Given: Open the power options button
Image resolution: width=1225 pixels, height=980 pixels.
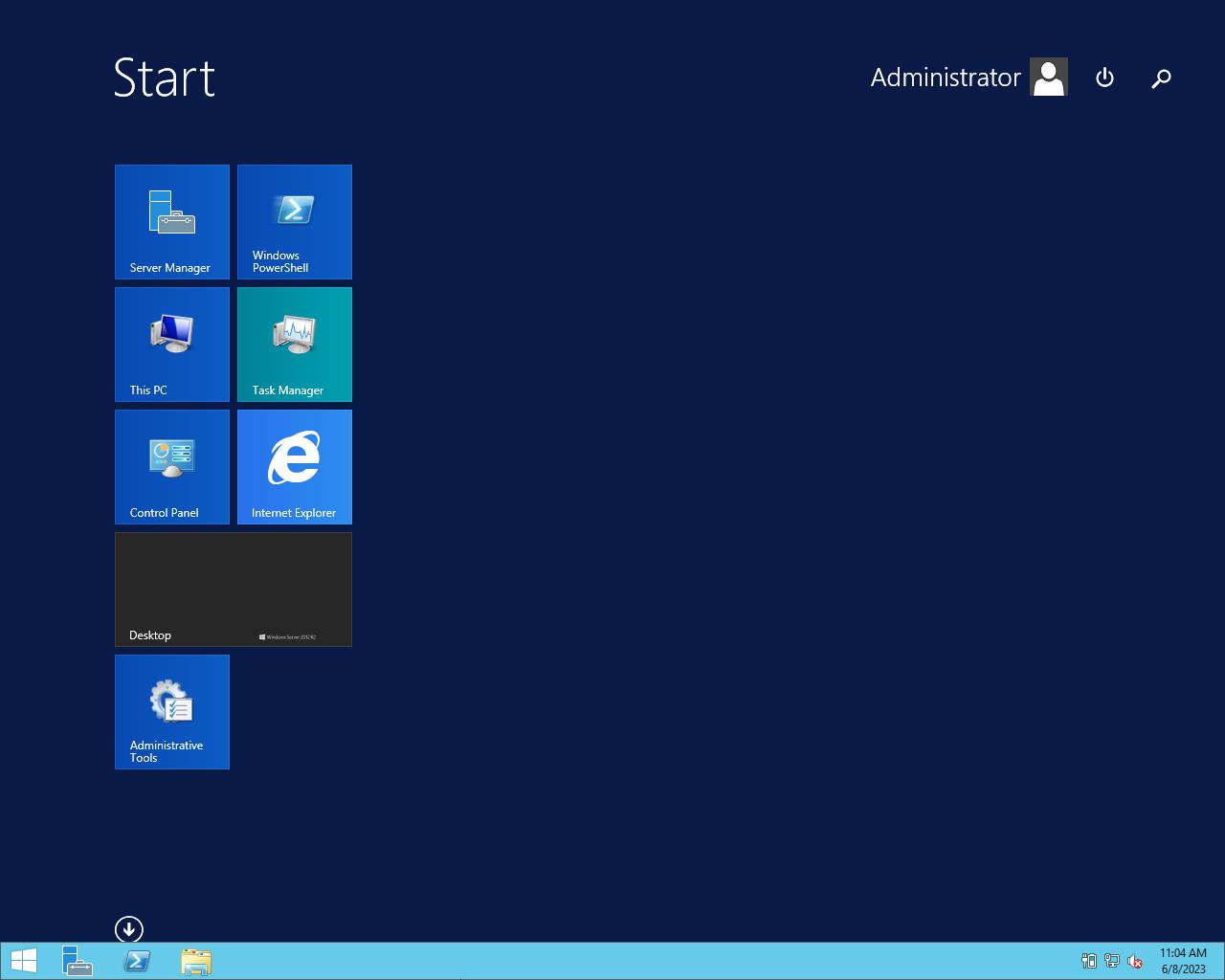Looking at the screenshot, I should click(1104, 78).
